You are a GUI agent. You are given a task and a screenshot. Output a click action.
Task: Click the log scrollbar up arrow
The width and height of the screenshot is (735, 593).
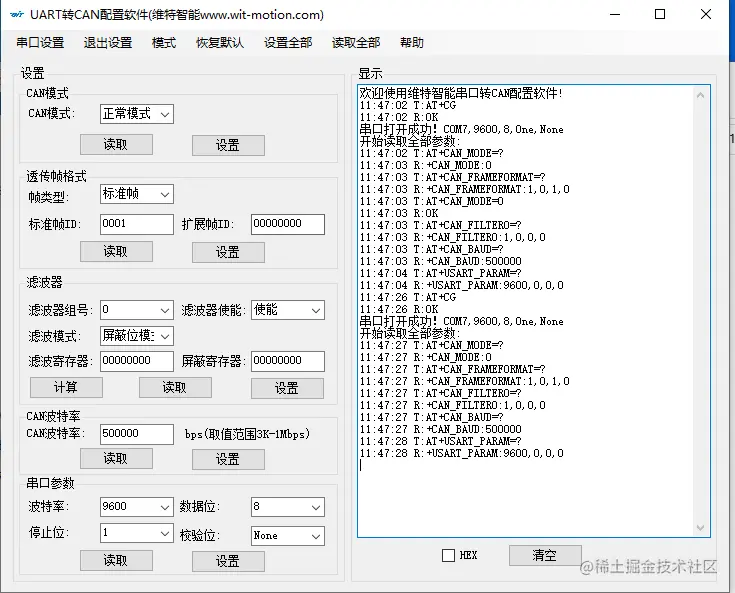tap(700, 95)
